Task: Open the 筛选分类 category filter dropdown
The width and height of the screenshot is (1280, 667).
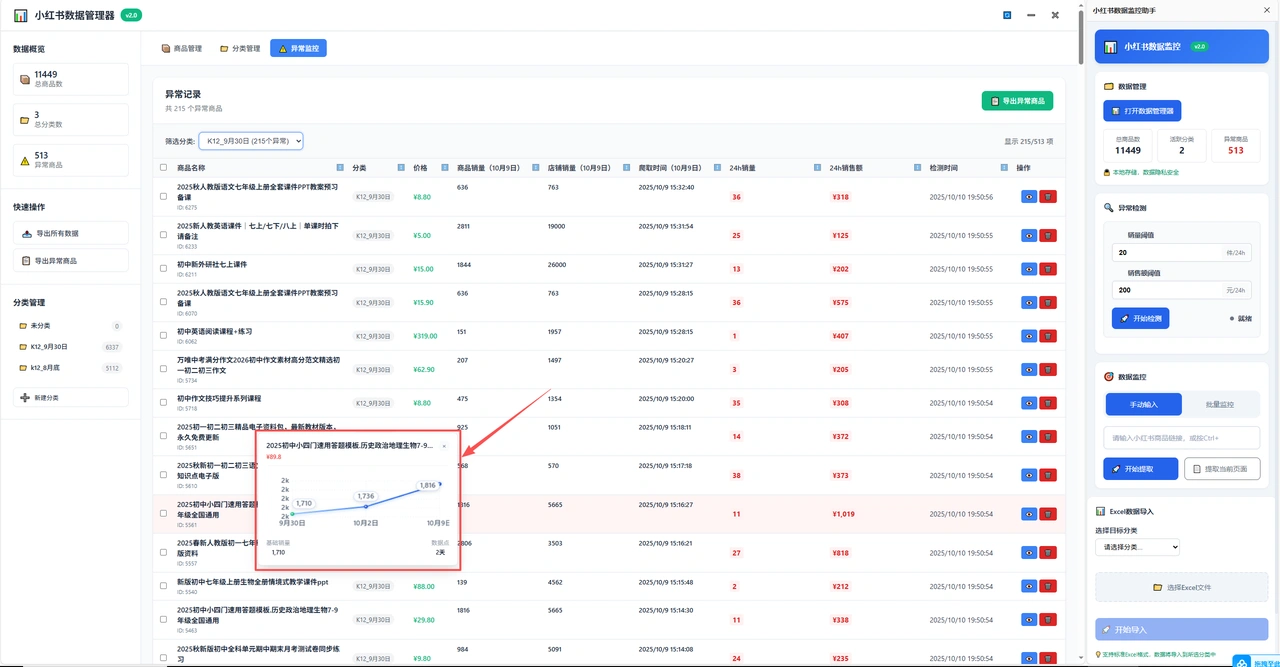Action: [x=250, y=141]
